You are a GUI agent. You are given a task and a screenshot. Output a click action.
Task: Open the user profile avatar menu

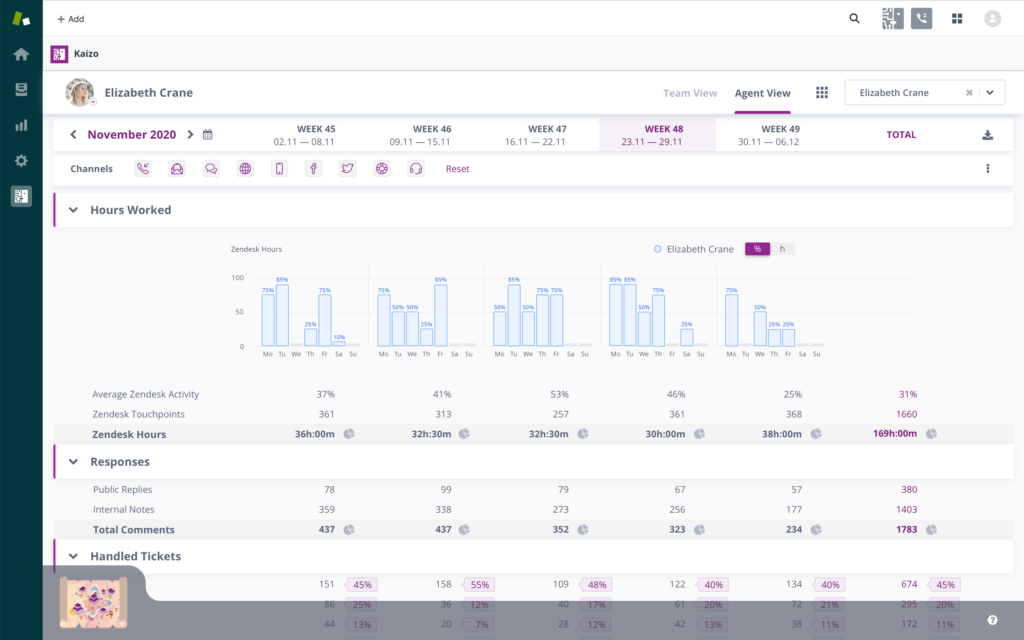point(992,18)
